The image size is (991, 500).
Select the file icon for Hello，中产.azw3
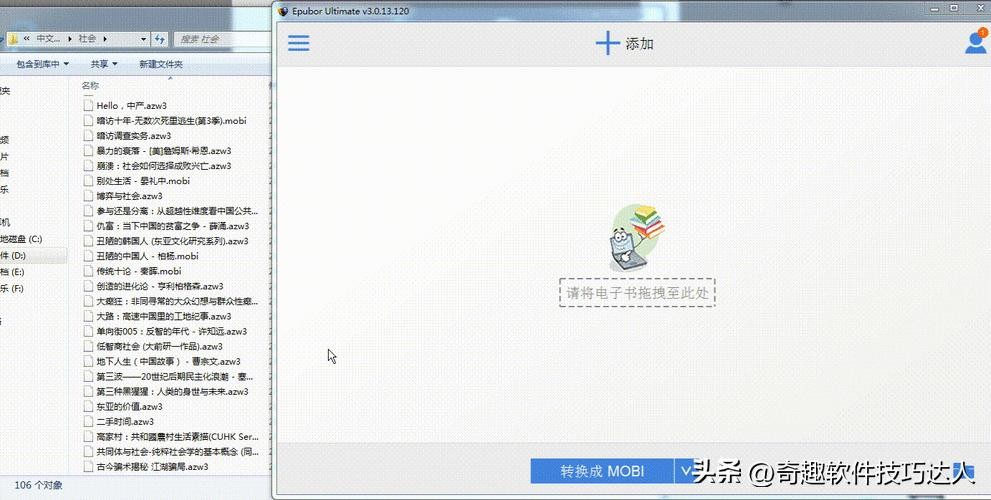tap(88, 105)
